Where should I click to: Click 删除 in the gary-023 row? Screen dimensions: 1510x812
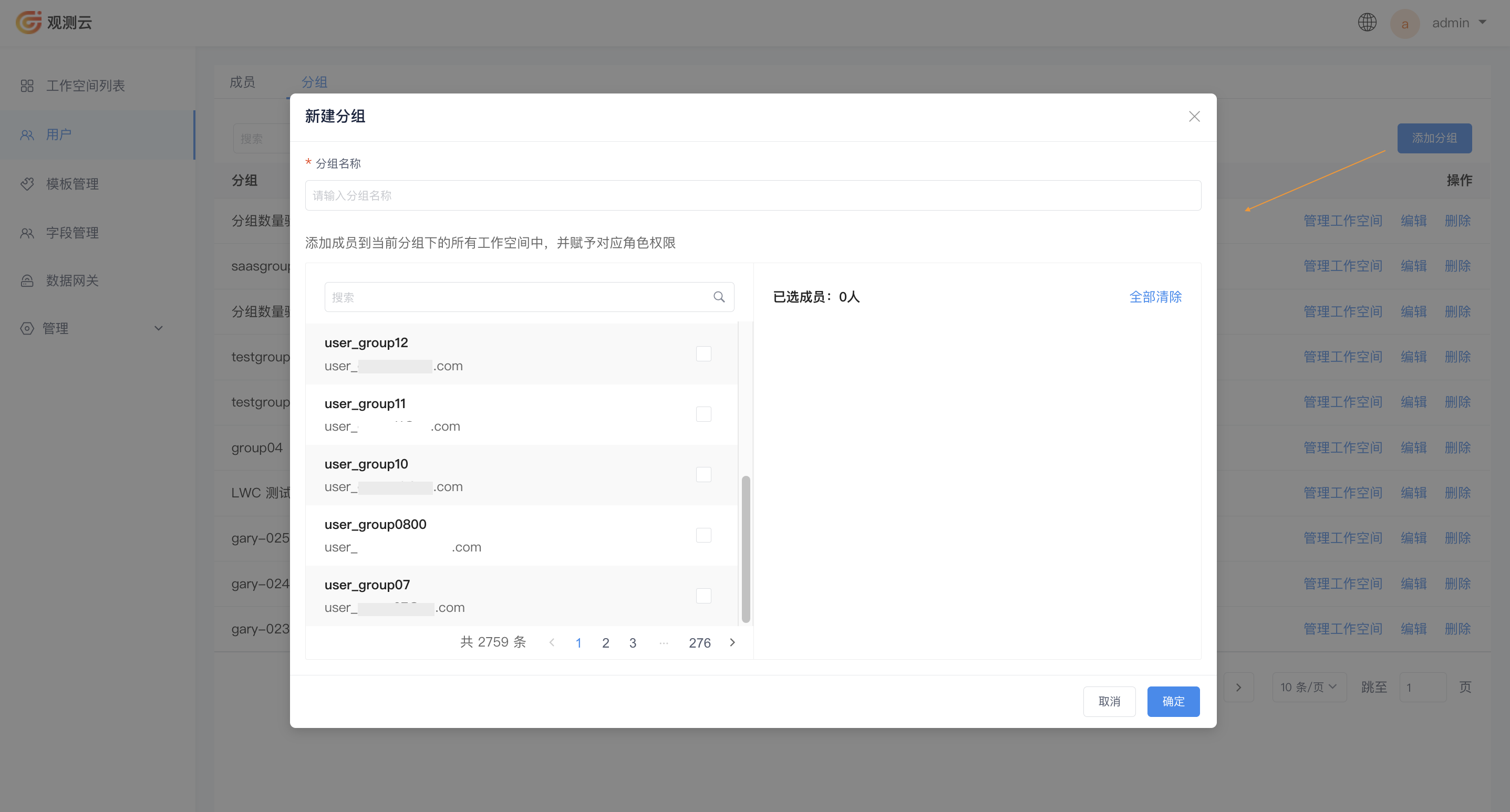pos(1457,629)
